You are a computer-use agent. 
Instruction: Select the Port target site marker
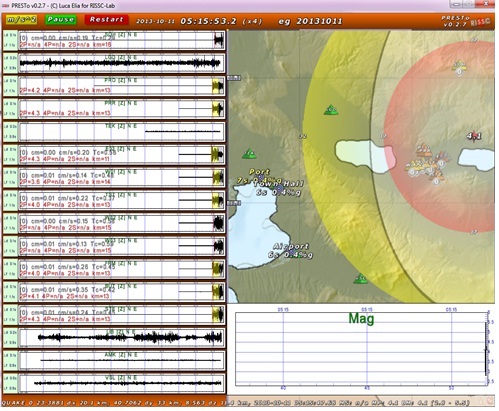(x=261, y=176)
